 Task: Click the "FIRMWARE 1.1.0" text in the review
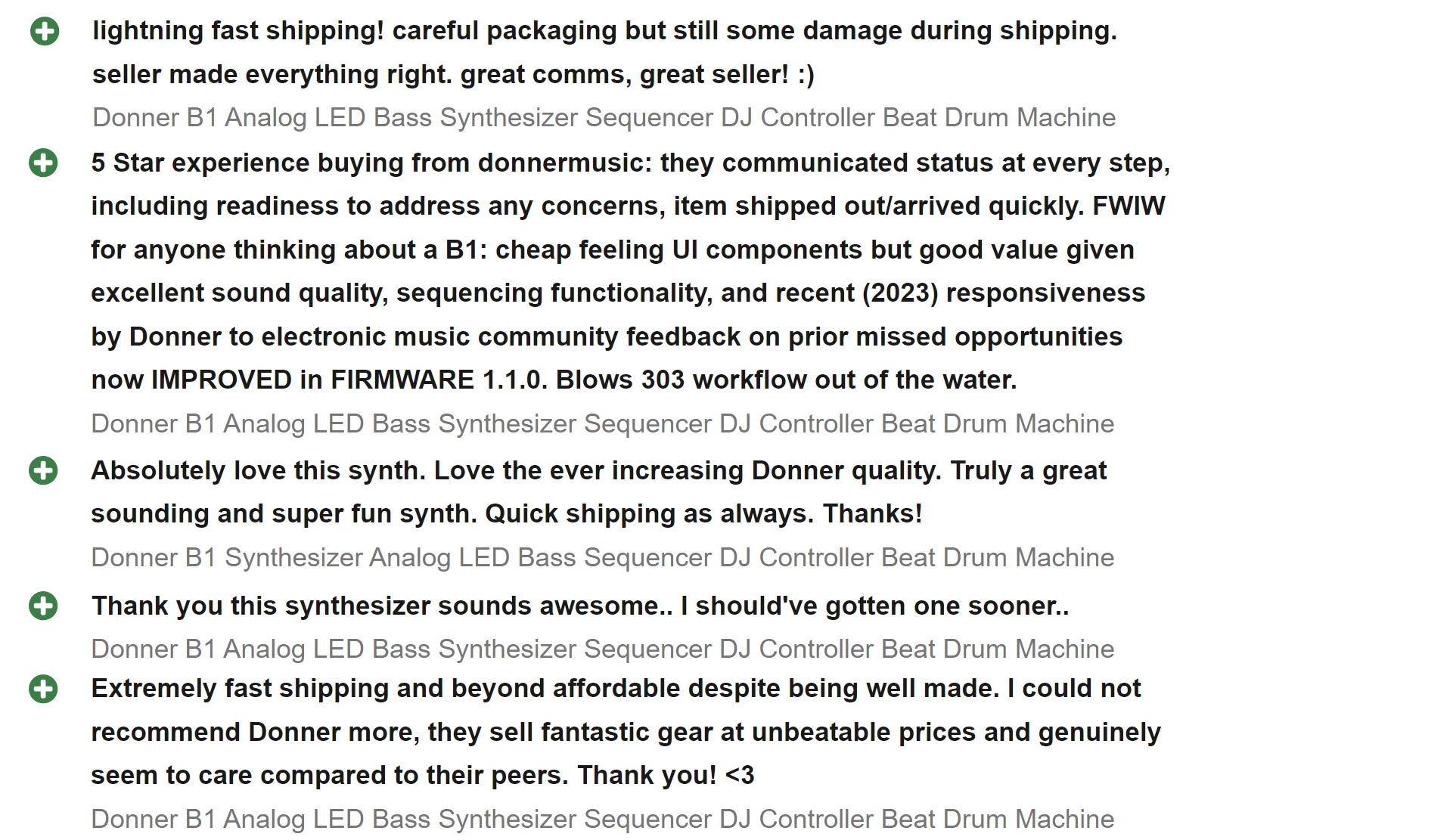click(439, 380)
